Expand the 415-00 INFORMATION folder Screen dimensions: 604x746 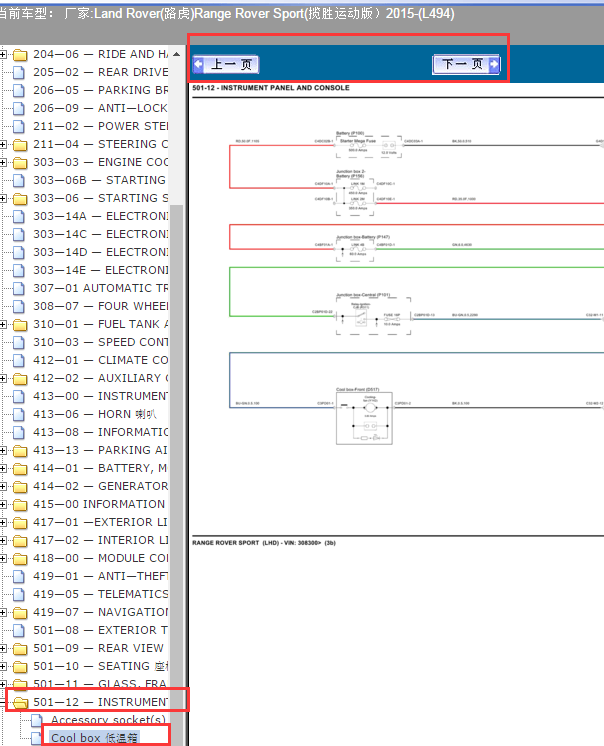[3, 504]
